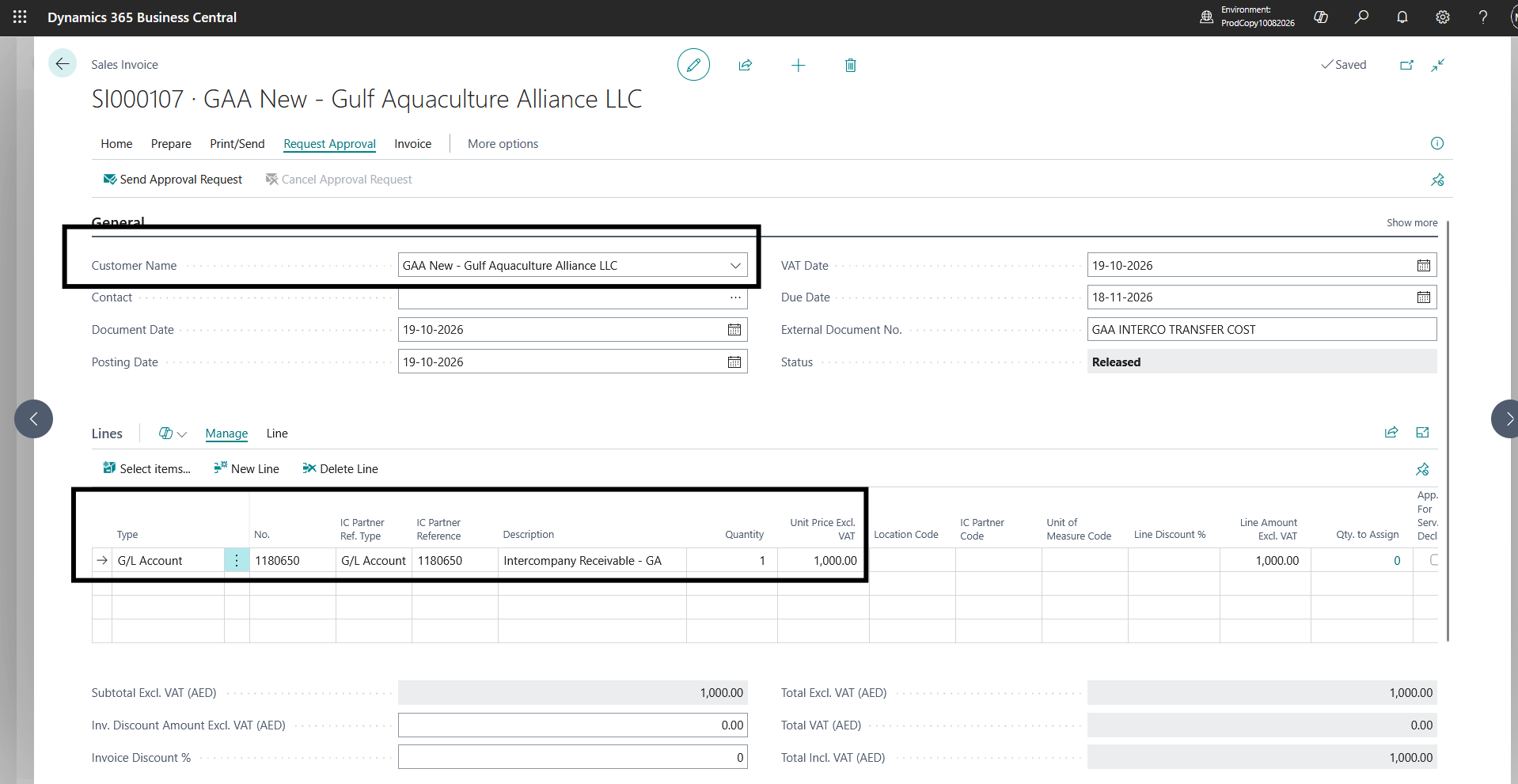Open the Copilot icon in top bar
1518x784 pixels.
[x=1321, y=17]
